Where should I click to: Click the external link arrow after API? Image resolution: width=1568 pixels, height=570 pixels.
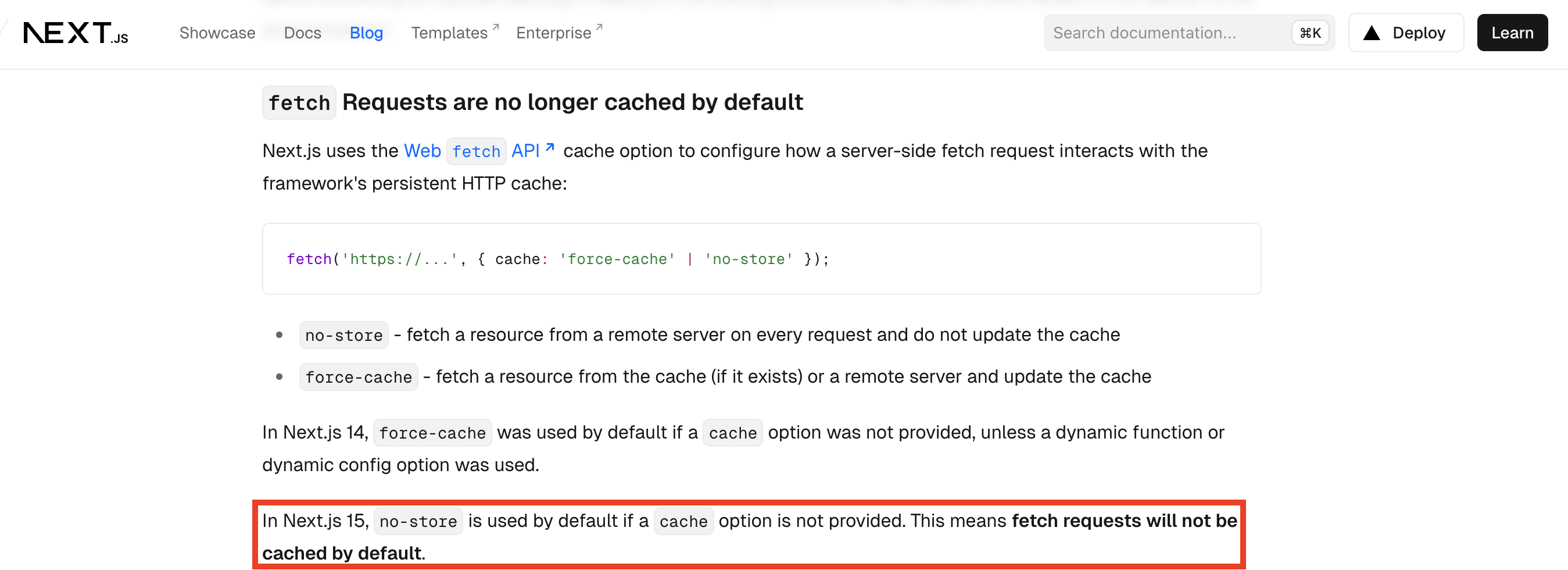point(550,147)
